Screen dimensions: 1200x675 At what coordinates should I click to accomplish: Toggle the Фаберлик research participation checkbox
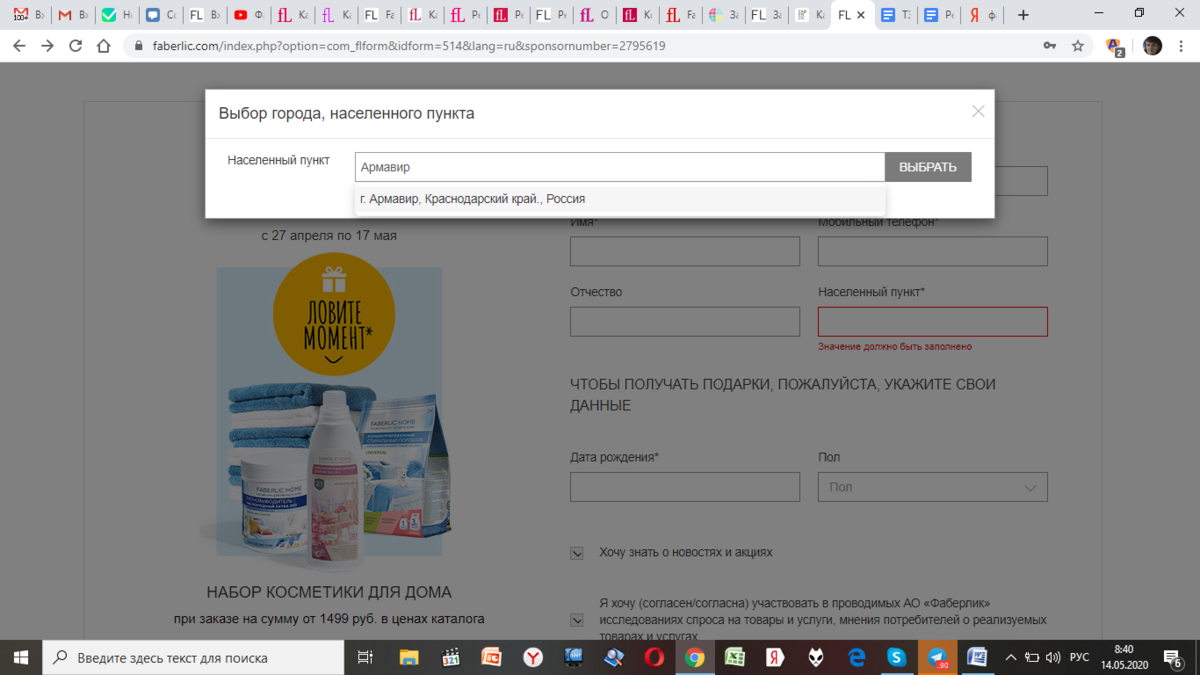click(x=577, y=620)
